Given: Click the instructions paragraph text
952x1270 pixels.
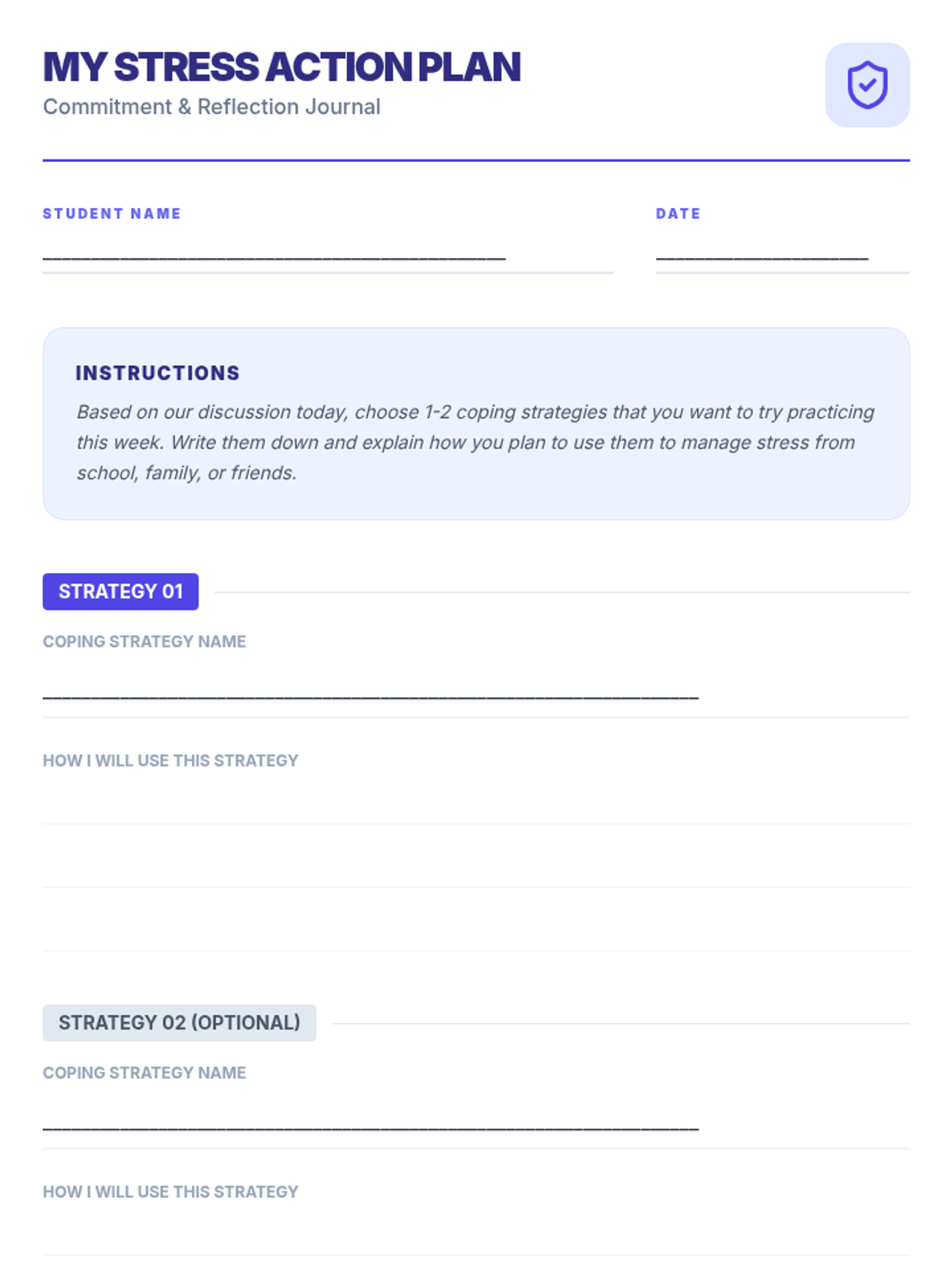Looking at the screenshot, I should click(x=476, y=442).
